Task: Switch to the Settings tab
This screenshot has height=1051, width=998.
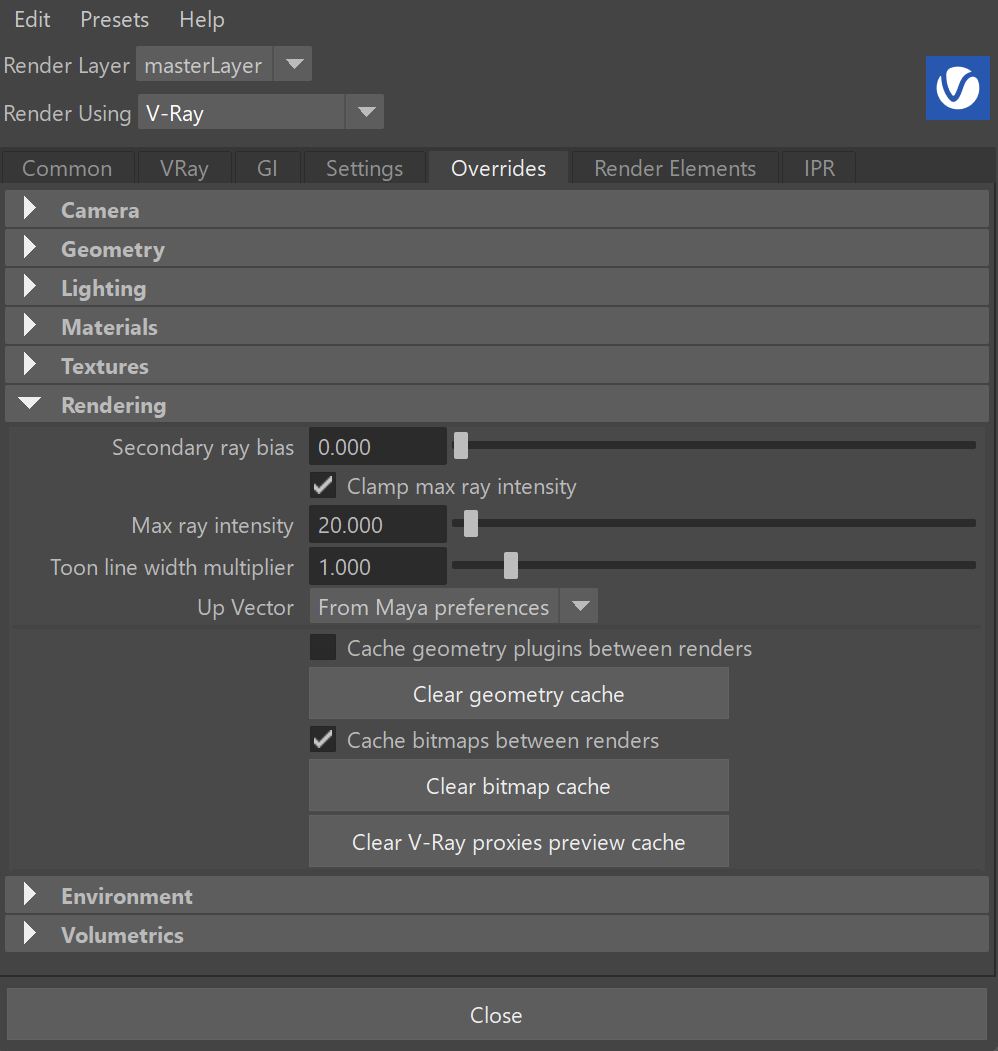Action: tap(365, 168)
